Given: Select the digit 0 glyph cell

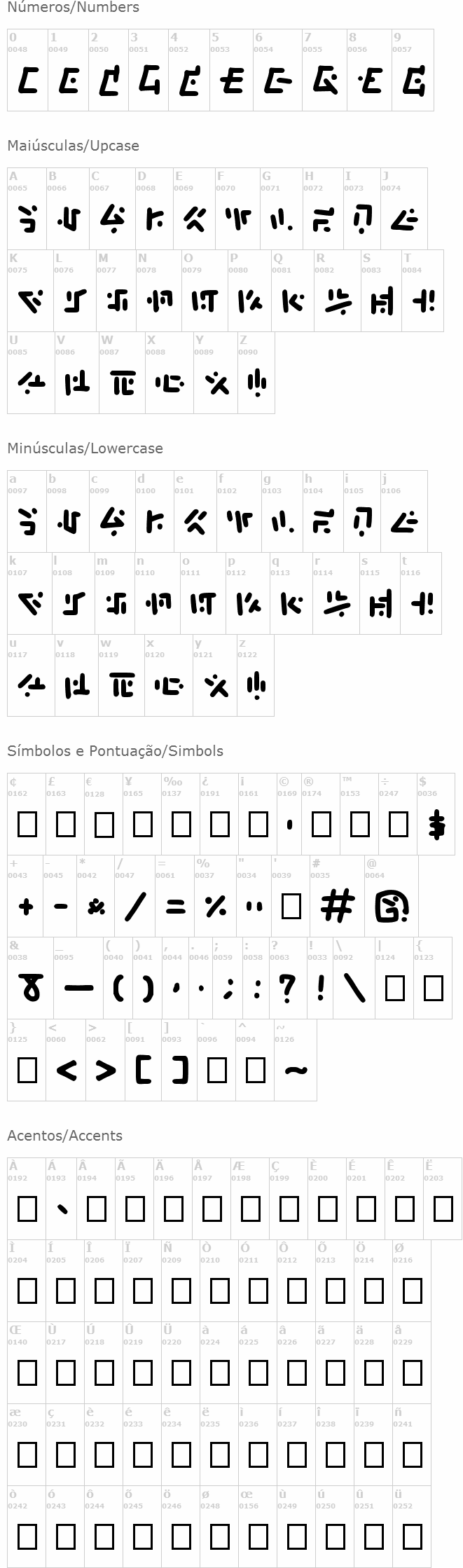Looking at the screenshot, I should coord(27,70).
